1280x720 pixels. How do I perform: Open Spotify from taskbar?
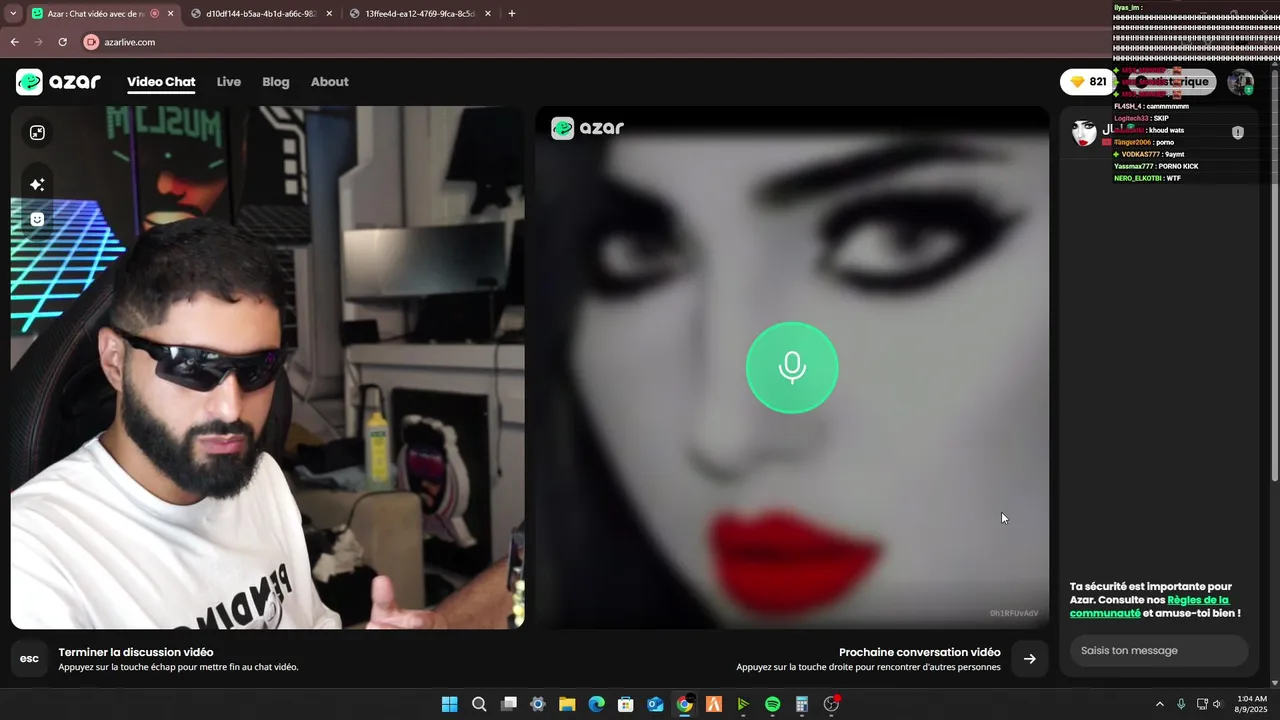point(772,704)
